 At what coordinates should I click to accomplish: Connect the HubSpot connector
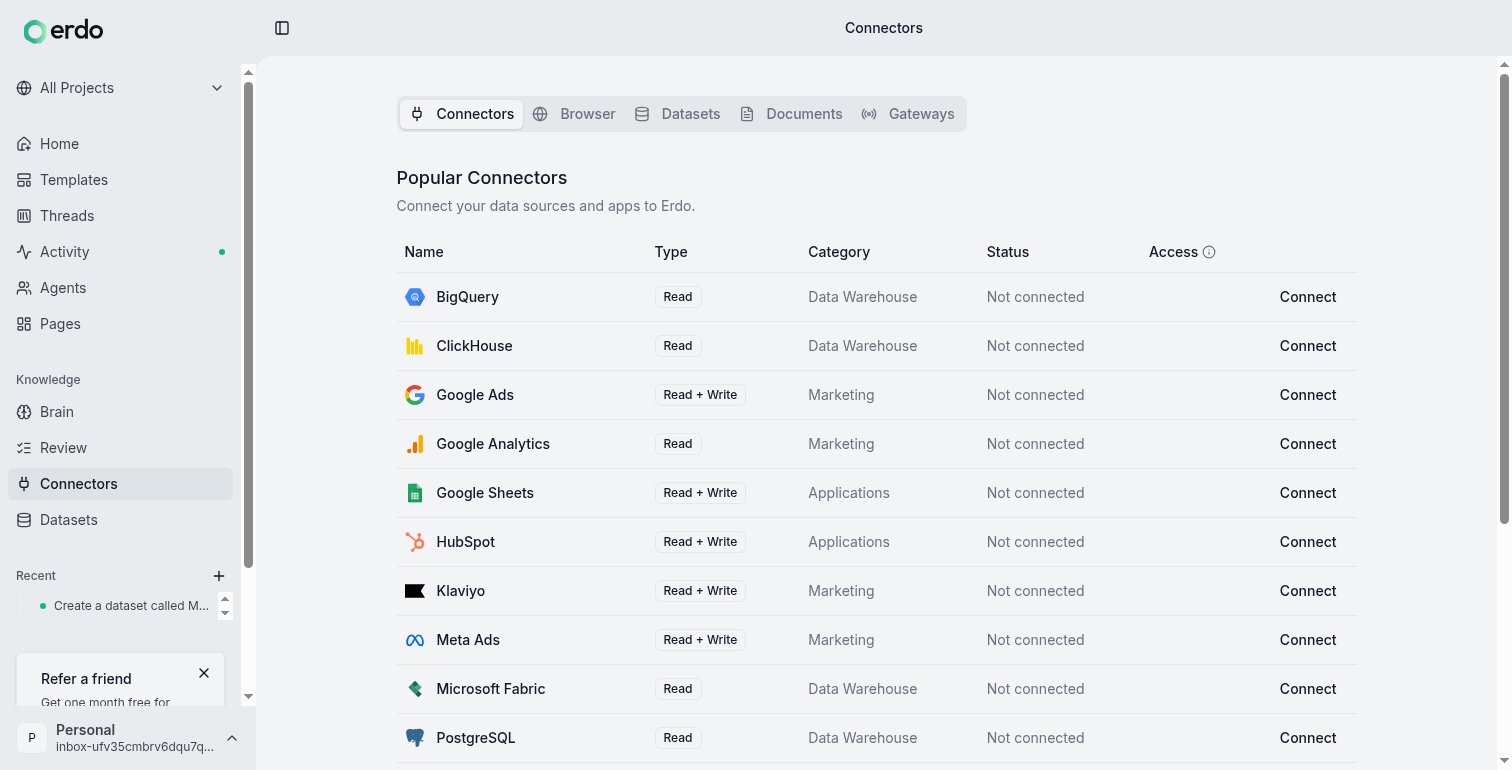[x=1308, y=542]
